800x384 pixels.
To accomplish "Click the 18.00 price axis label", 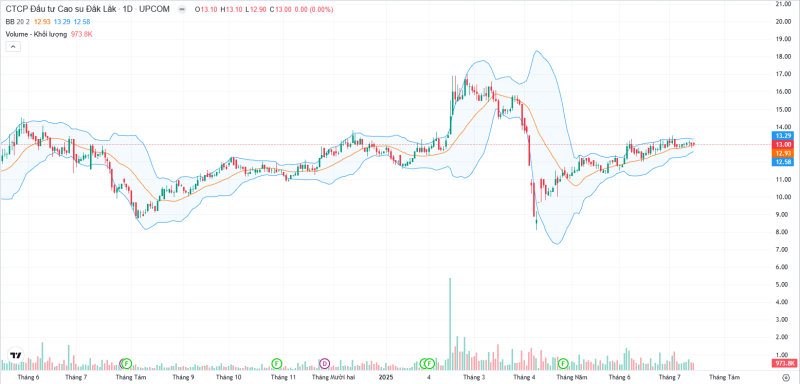I will pyautogui.click(x=783, y=57).
